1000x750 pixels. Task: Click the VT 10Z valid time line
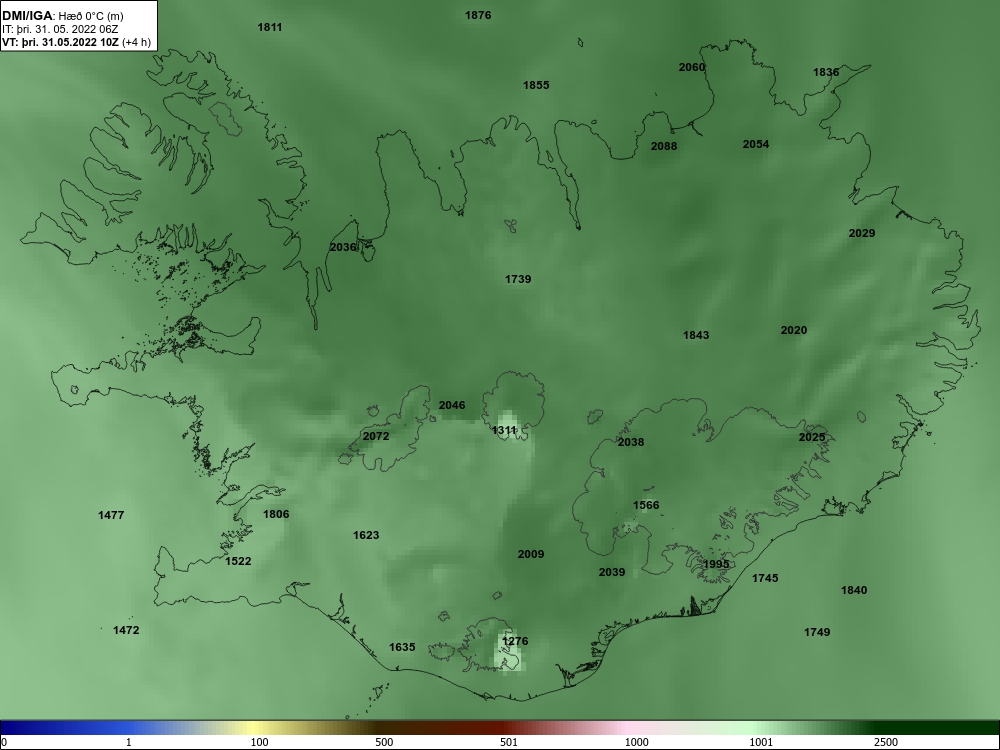tap(77, 42)
